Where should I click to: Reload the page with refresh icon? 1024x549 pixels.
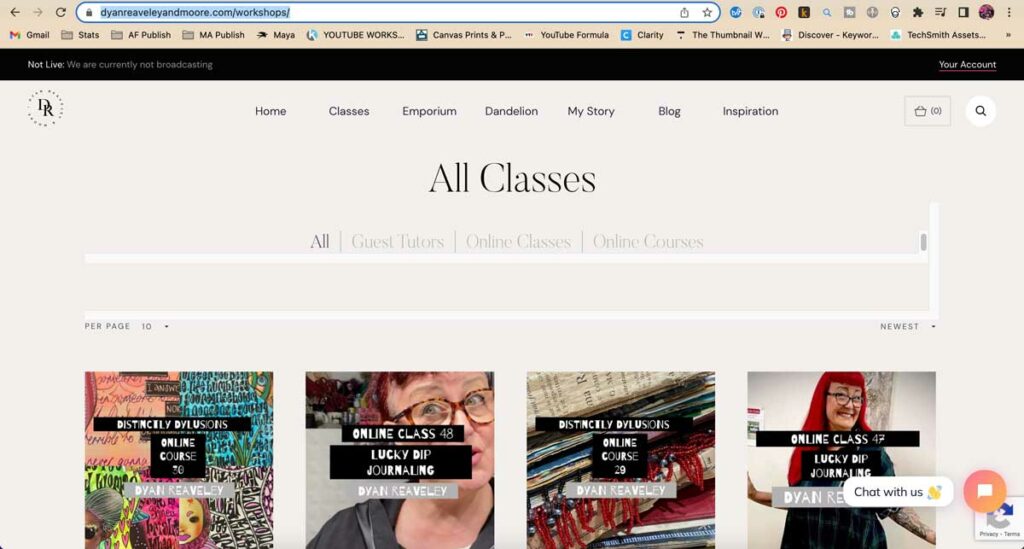coord(61,12)
